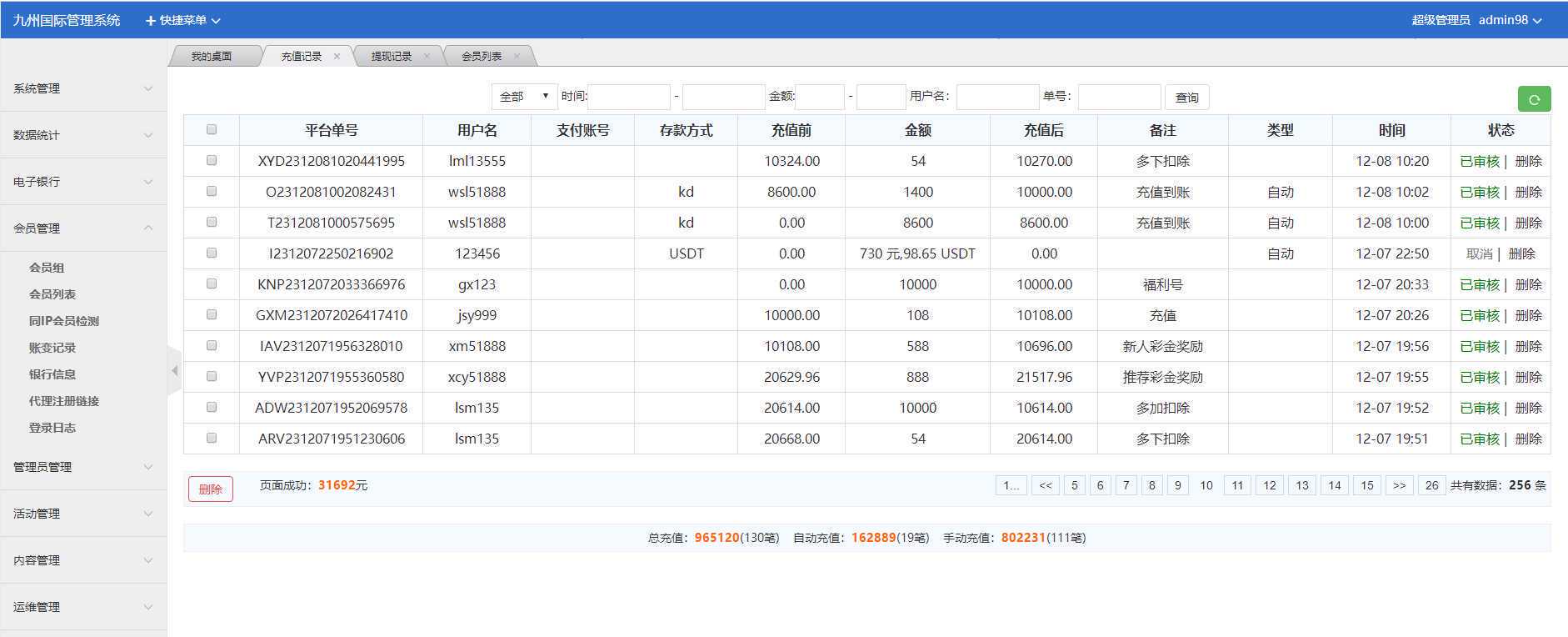The image size is (1568, 637).
Task: Switch to the 充值记录 tab
Action: (301, 57)
